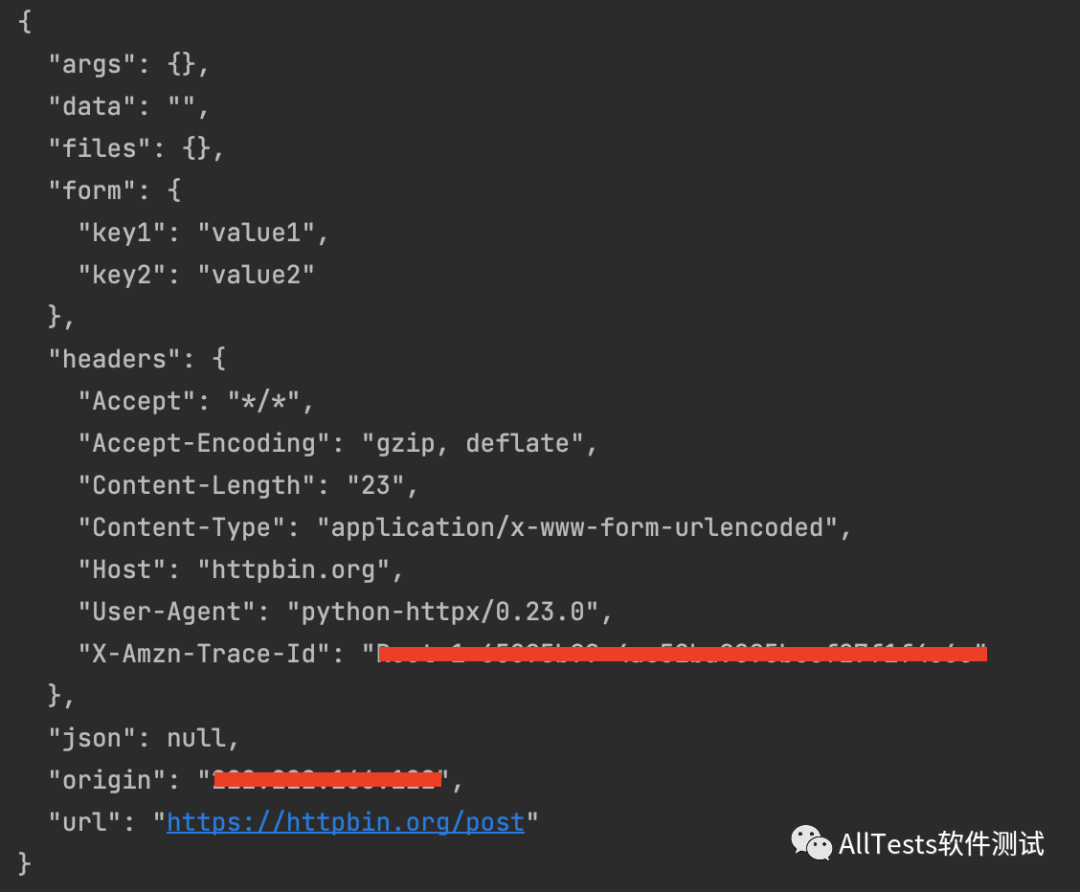1080x892 pixels.
Task: Click the WeChat logo icon in watermark
Action: click(x=811, y=842)
